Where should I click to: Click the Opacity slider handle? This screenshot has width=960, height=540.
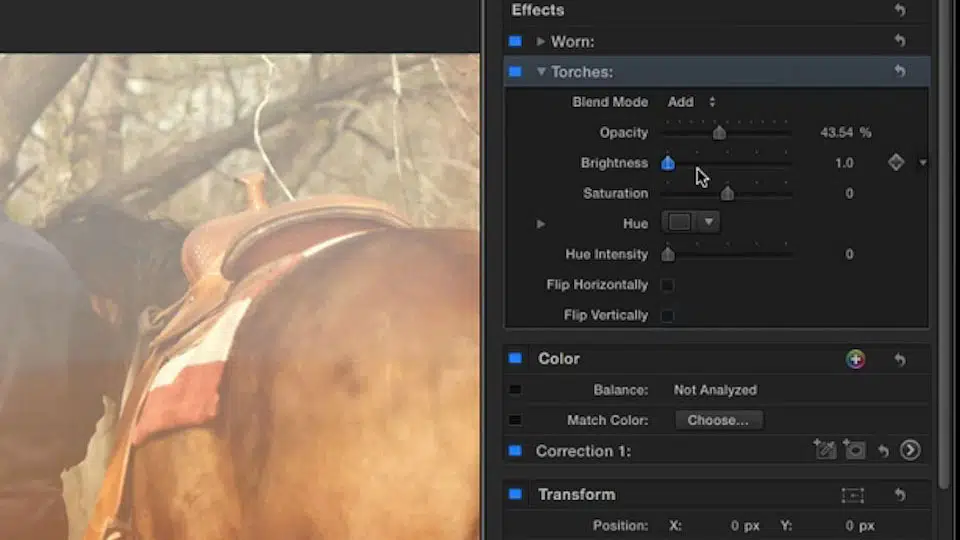coord(719,132)
